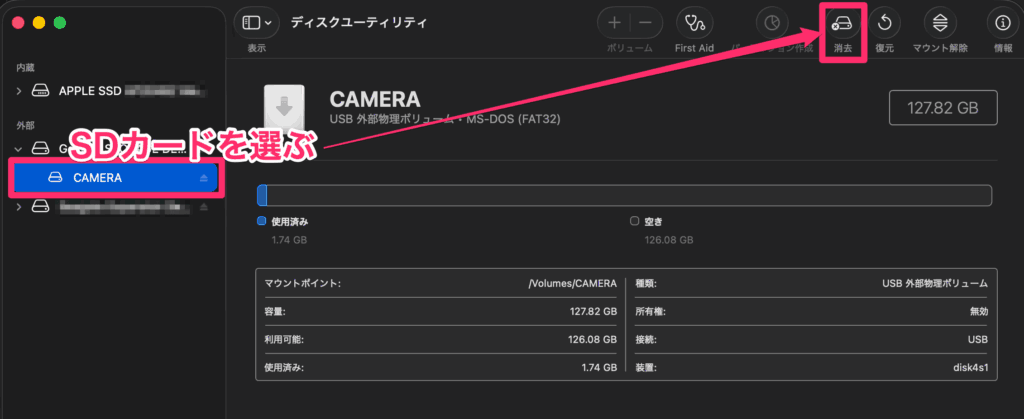
Task: Unmount volume with マウント解除 icon
Action: (x=938, y=23)
